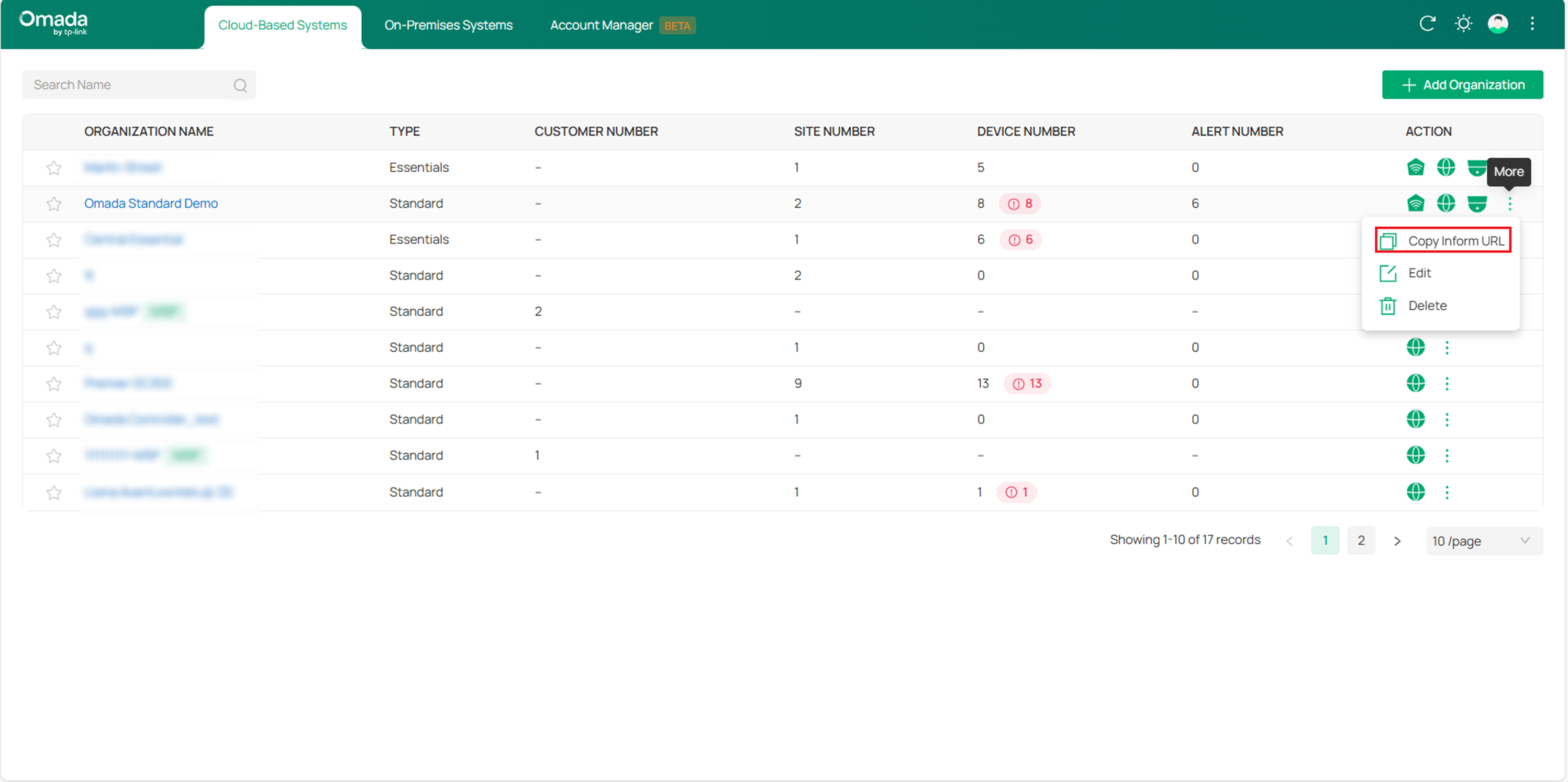
Task: Favorite Omada Standard Demo with the star
Action: (x=53, y=203)
